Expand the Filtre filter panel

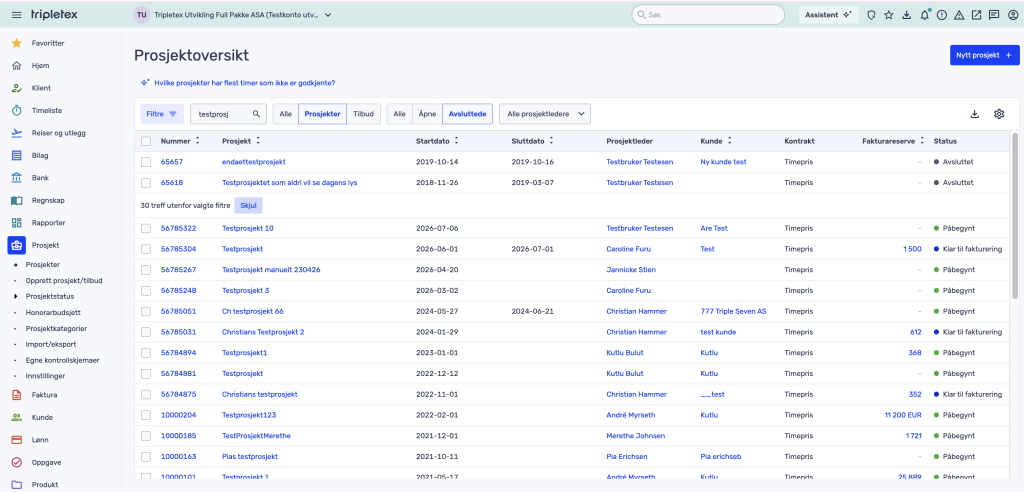162,114
